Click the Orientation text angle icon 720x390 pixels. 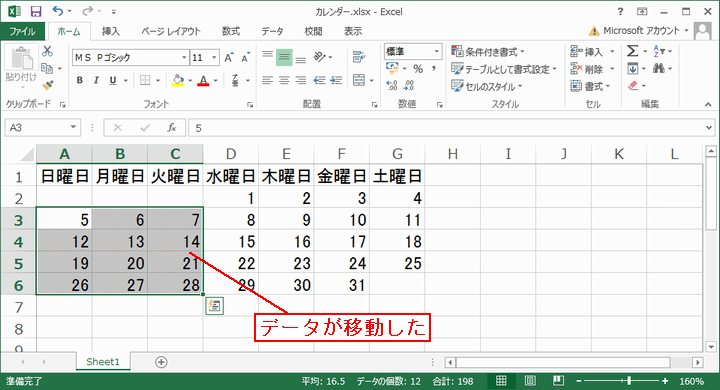320,57
